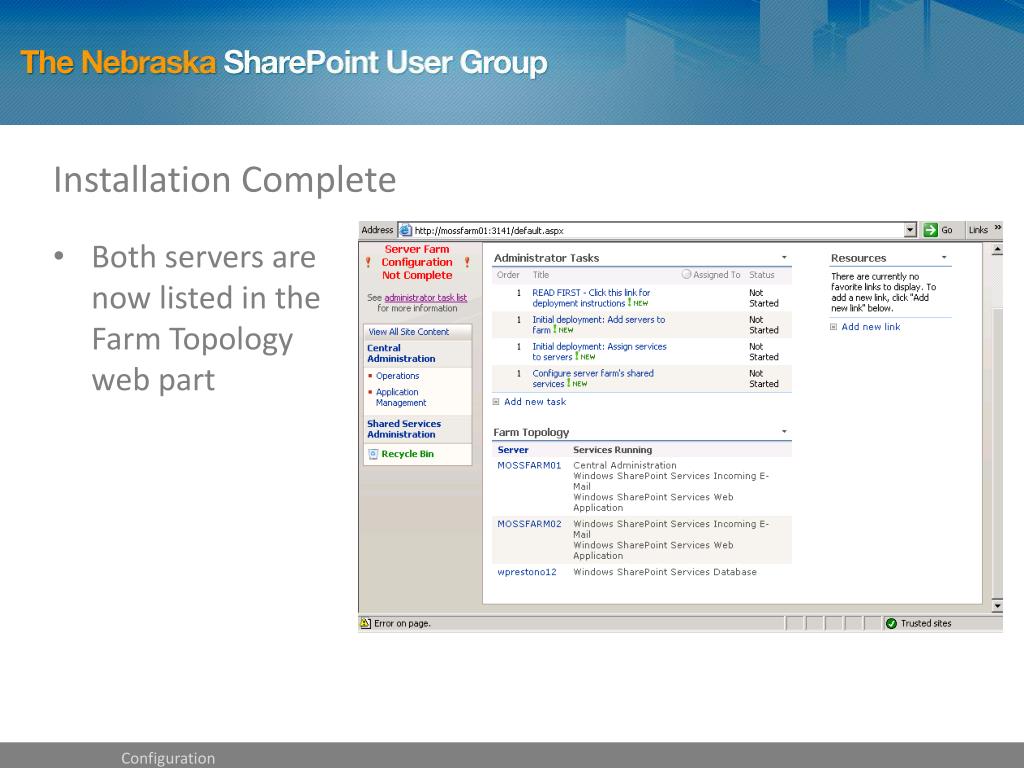
Task: Click the Order column header
Action: [x=507, y=275]
